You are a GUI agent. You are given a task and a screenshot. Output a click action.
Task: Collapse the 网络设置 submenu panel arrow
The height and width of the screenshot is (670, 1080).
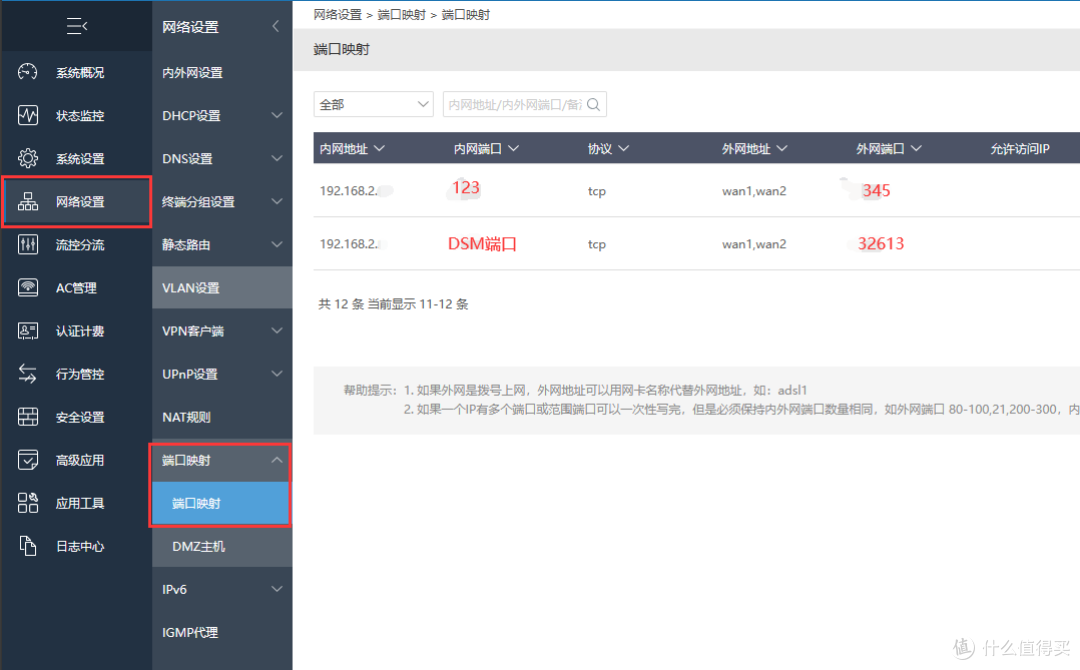coord(276,26)
